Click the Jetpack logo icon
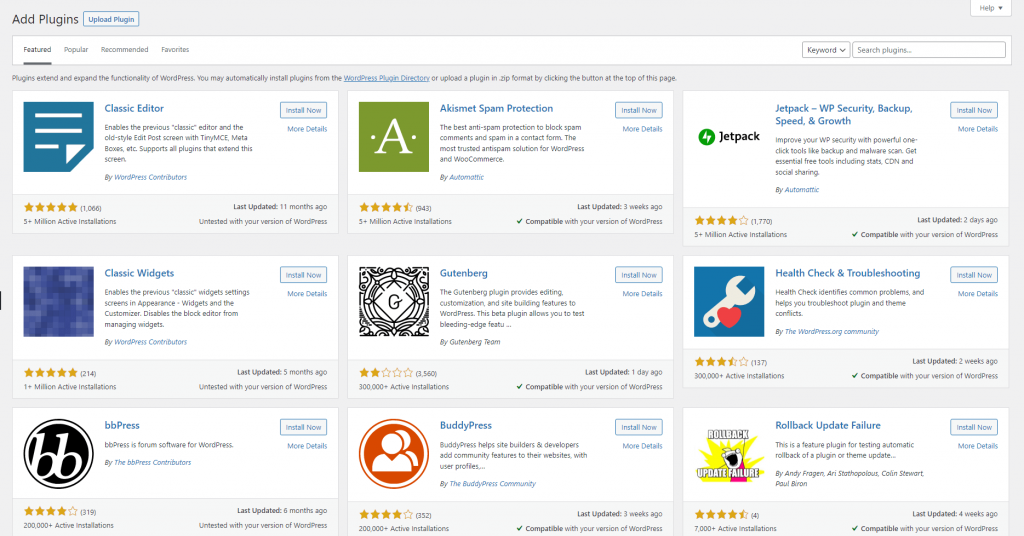The image size is (1024, 536). tap(729, 136)
